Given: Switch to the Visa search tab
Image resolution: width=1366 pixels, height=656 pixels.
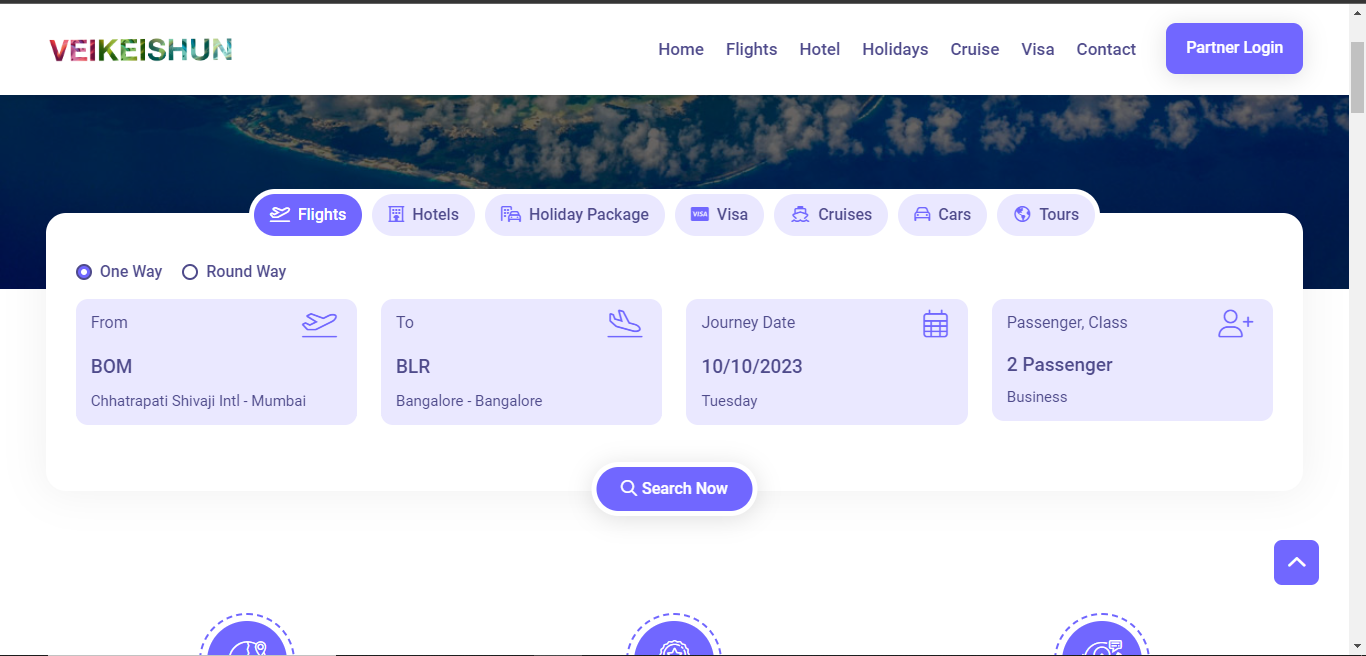Looking at the screenshot, I should 719,215.
